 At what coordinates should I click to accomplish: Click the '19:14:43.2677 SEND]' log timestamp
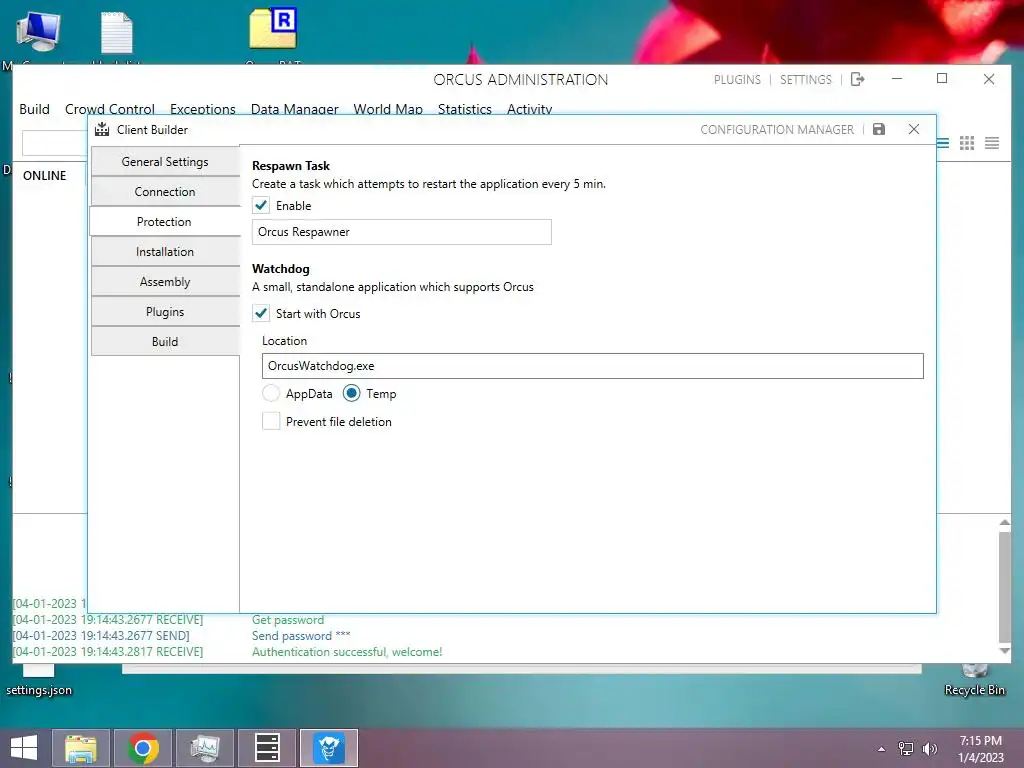135,635
